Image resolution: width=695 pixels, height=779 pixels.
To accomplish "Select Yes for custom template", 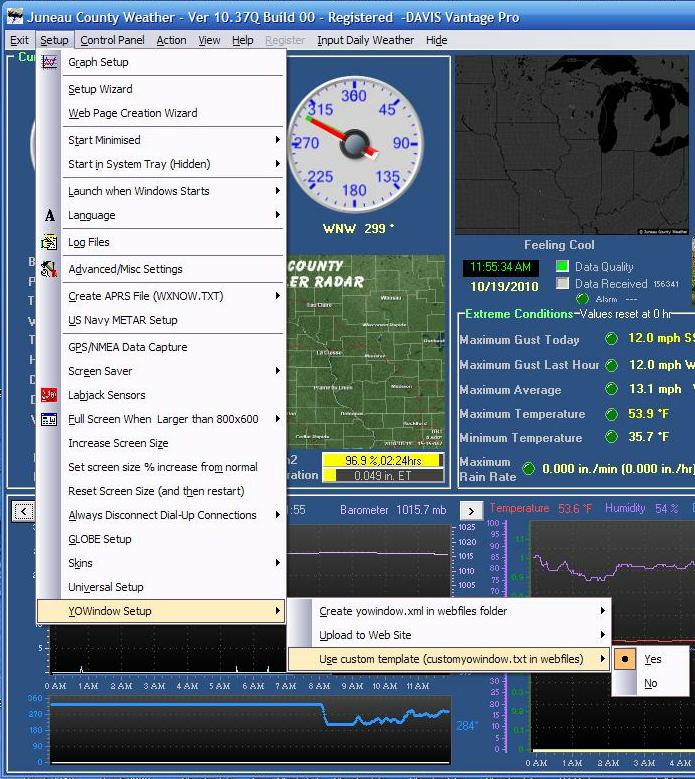I will click(652, 659).
